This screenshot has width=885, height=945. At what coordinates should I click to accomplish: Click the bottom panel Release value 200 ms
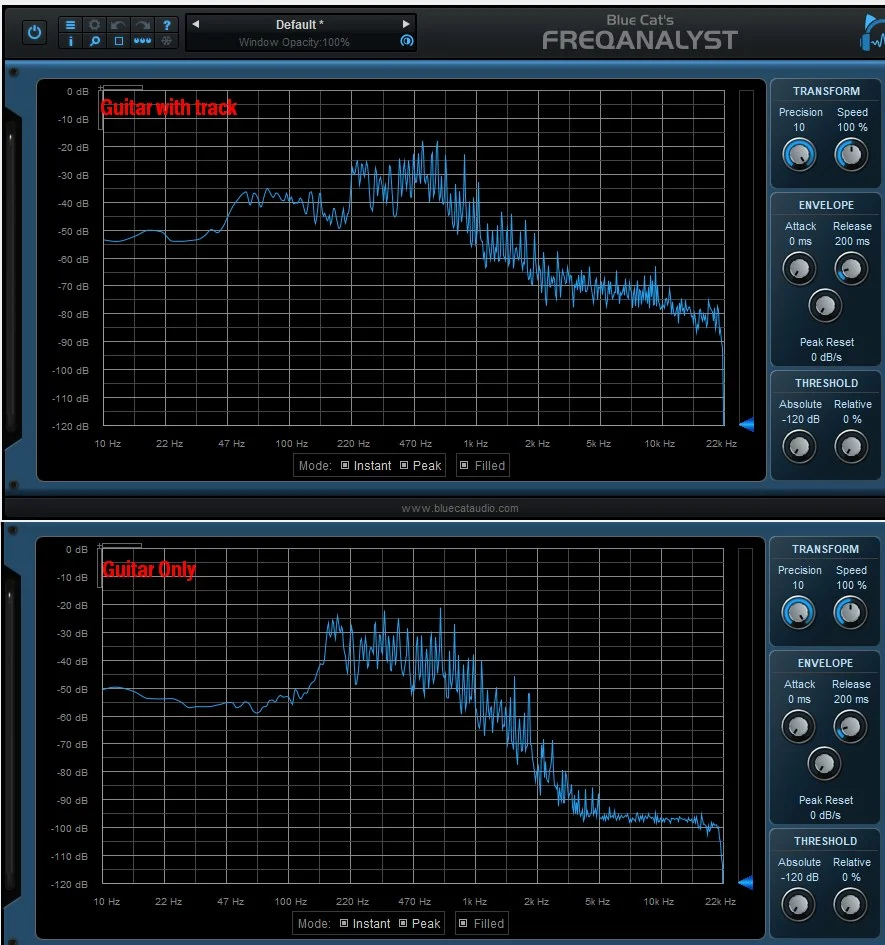click(x=851, y=699)
